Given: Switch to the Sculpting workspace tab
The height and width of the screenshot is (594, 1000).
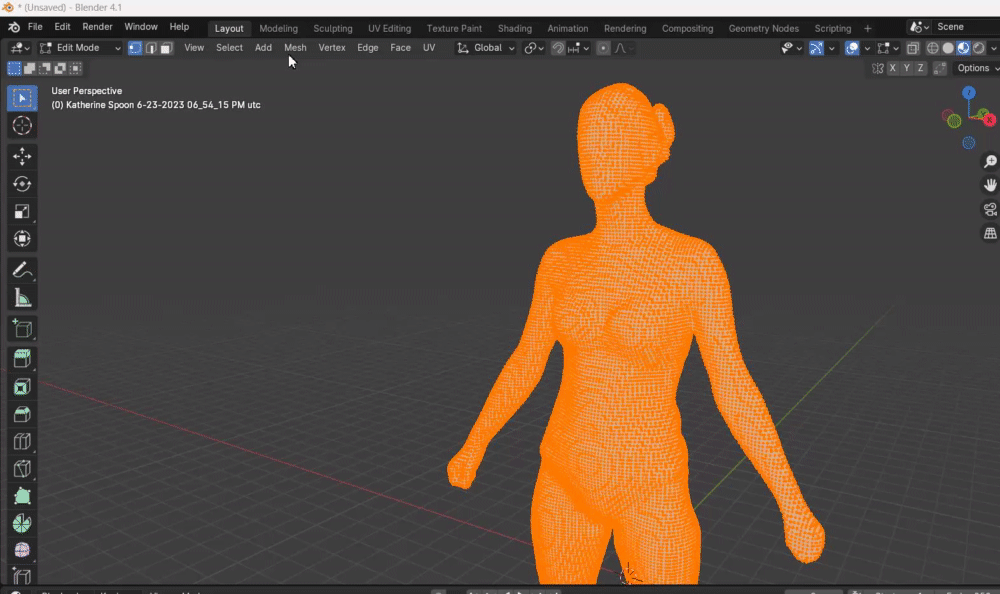Looking at the screenshot, I should tap(333, 29).
